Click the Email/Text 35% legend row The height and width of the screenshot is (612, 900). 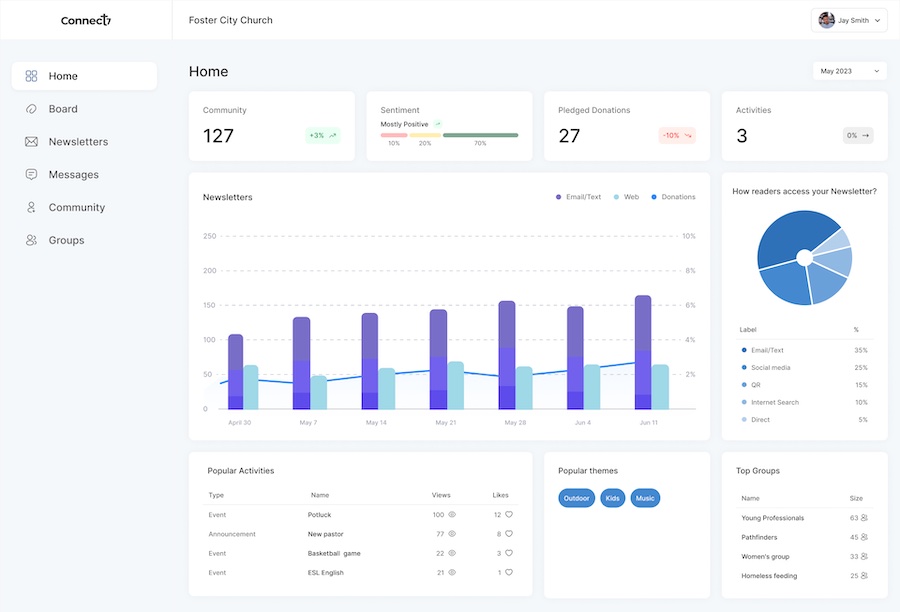[805, 350]
